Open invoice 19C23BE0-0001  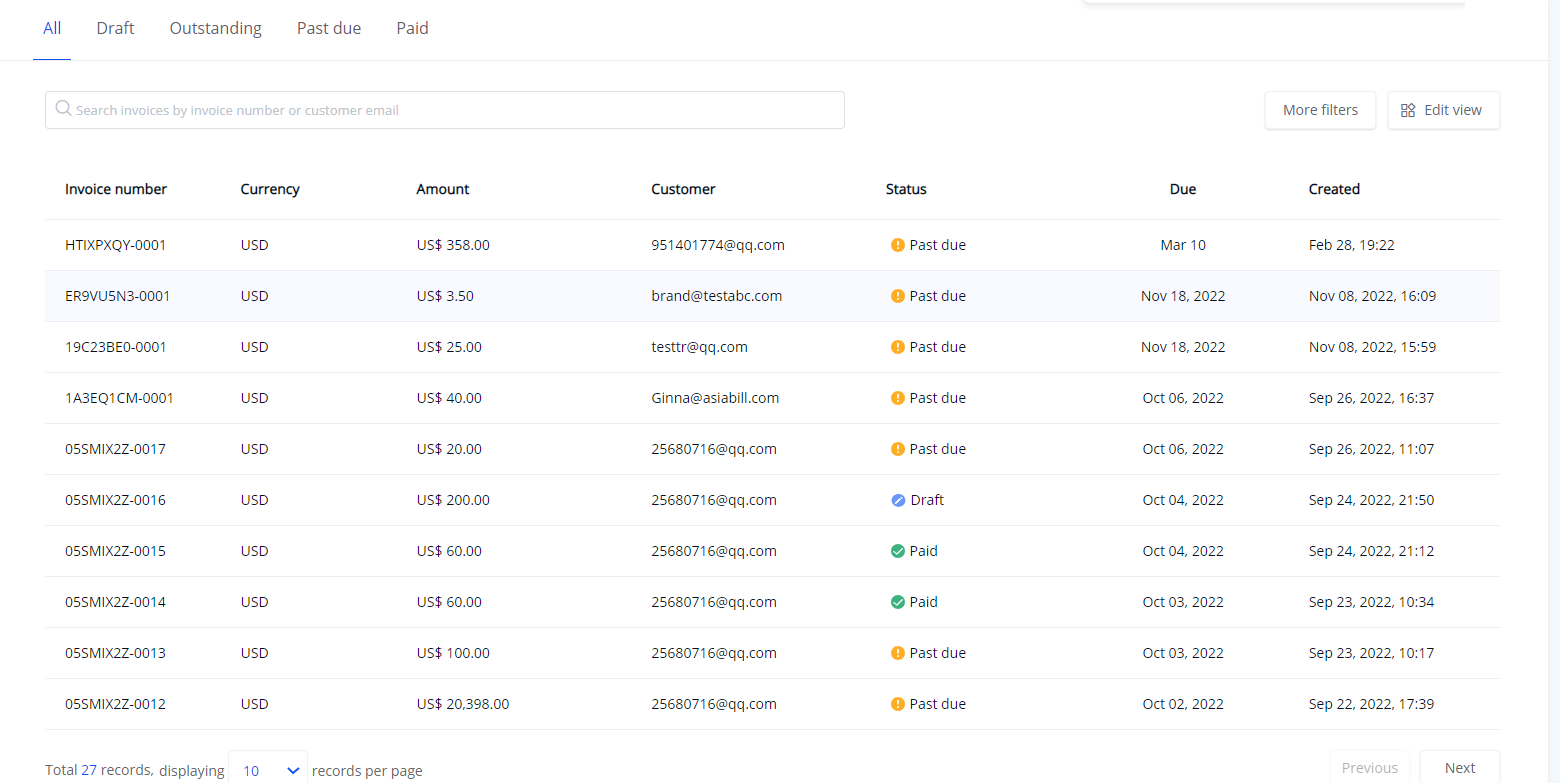(115, 347)
